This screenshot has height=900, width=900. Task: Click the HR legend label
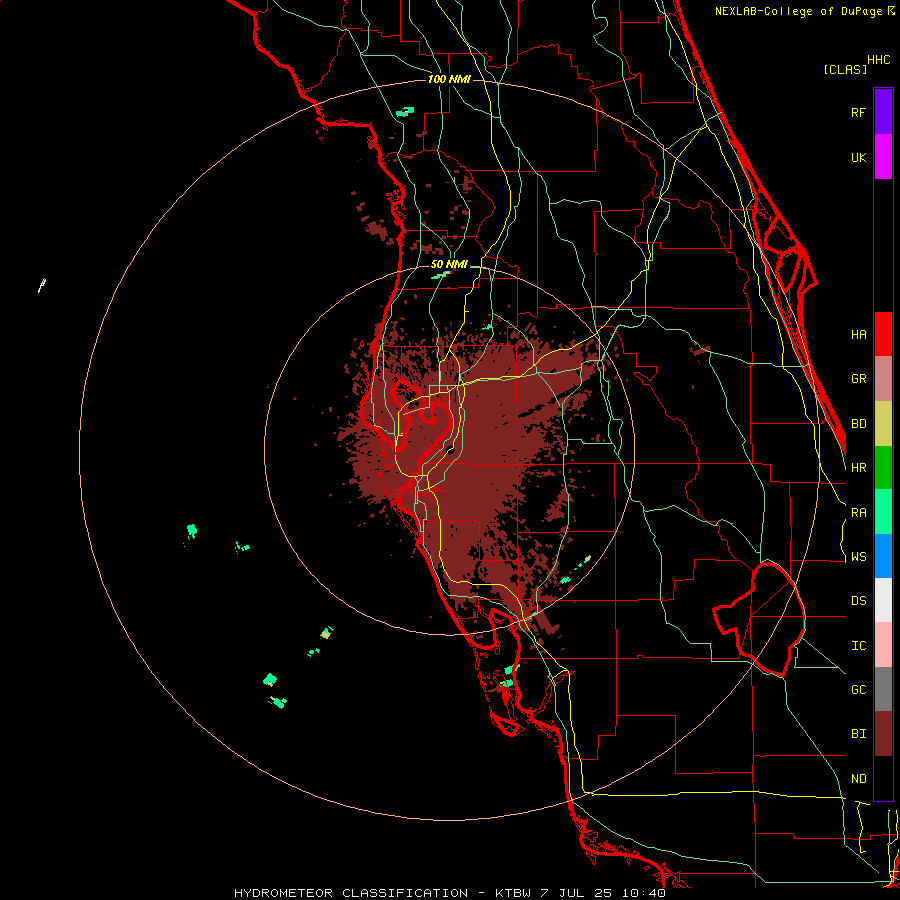click(858, 468)
